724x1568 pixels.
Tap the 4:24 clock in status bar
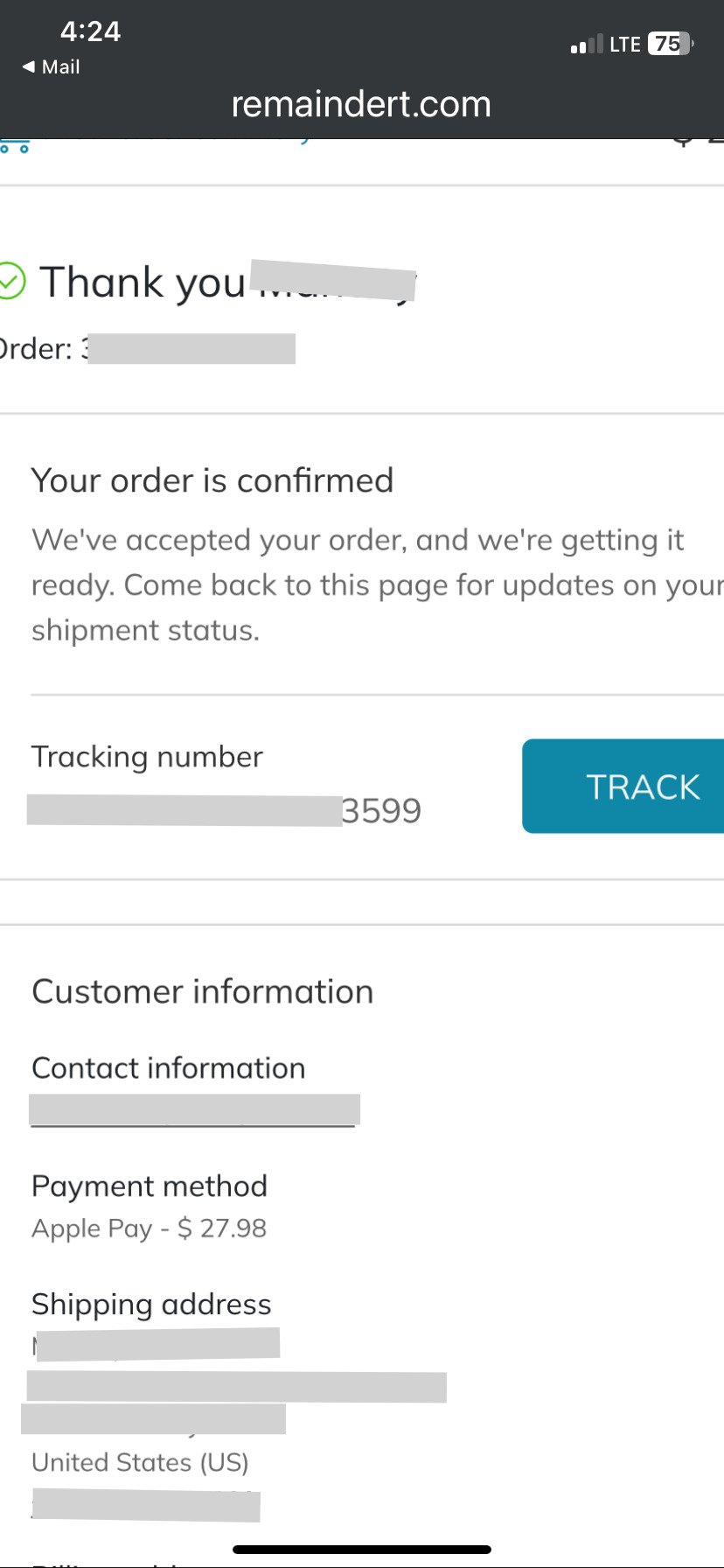pos(90,31)
